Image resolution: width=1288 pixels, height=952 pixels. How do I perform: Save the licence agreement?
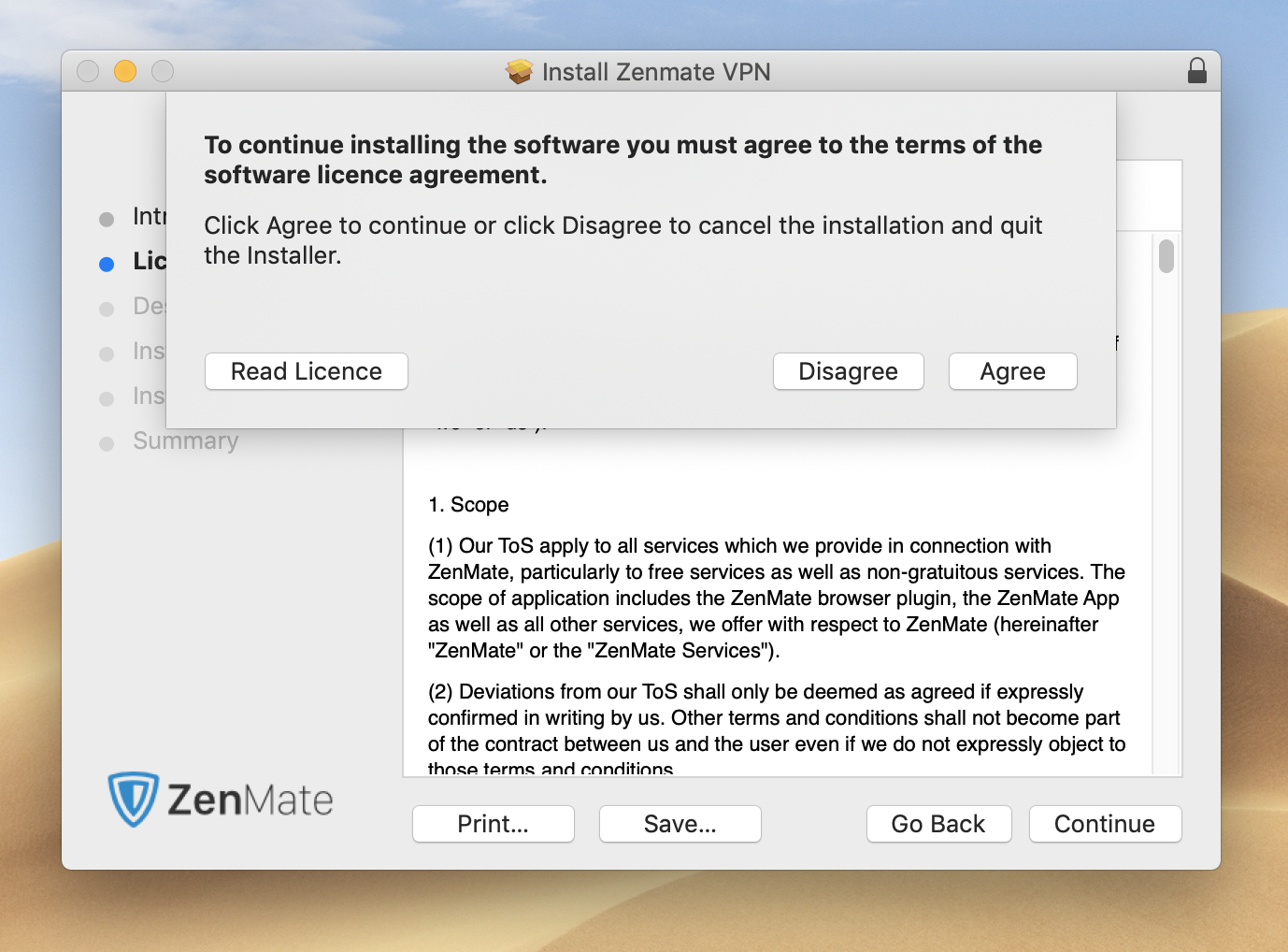tap(680, 824)
